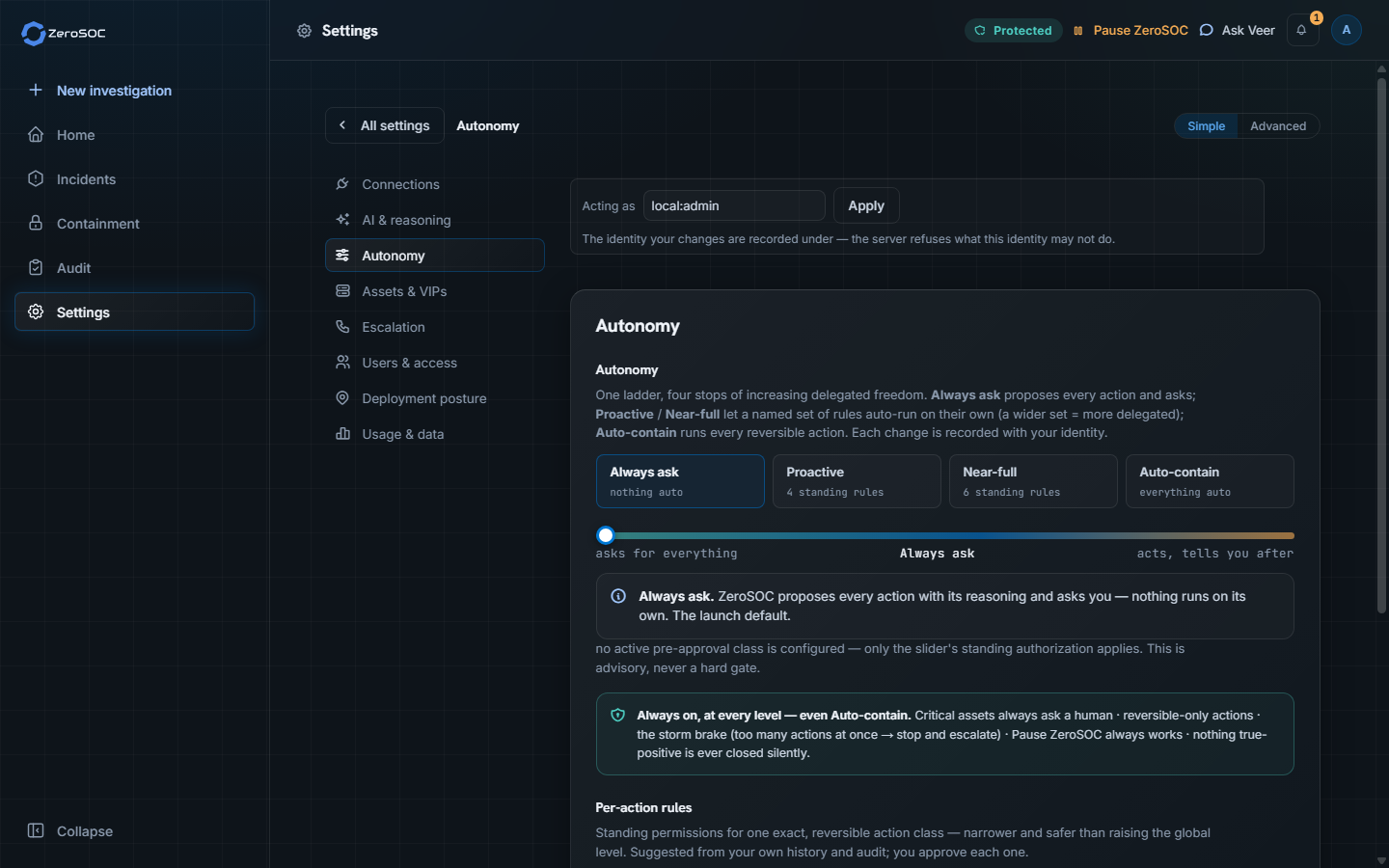
Task: Click the chat bubble icon beside Ask Veer
Action: [1206, 30]
